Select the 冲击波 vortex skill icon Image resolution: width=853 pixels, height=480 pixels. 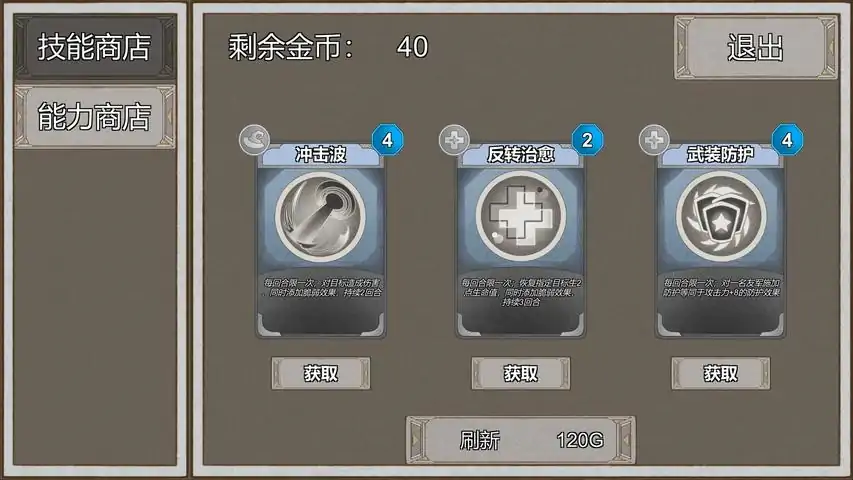[320, 217]
